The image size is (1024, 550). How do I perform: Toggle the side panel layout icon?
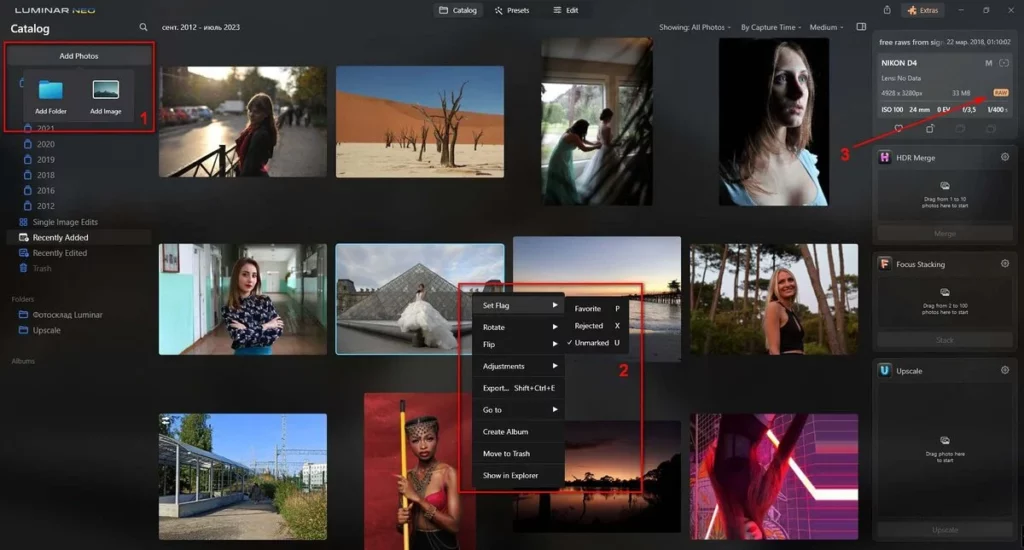pyautogui.click(x=861, y=27)
